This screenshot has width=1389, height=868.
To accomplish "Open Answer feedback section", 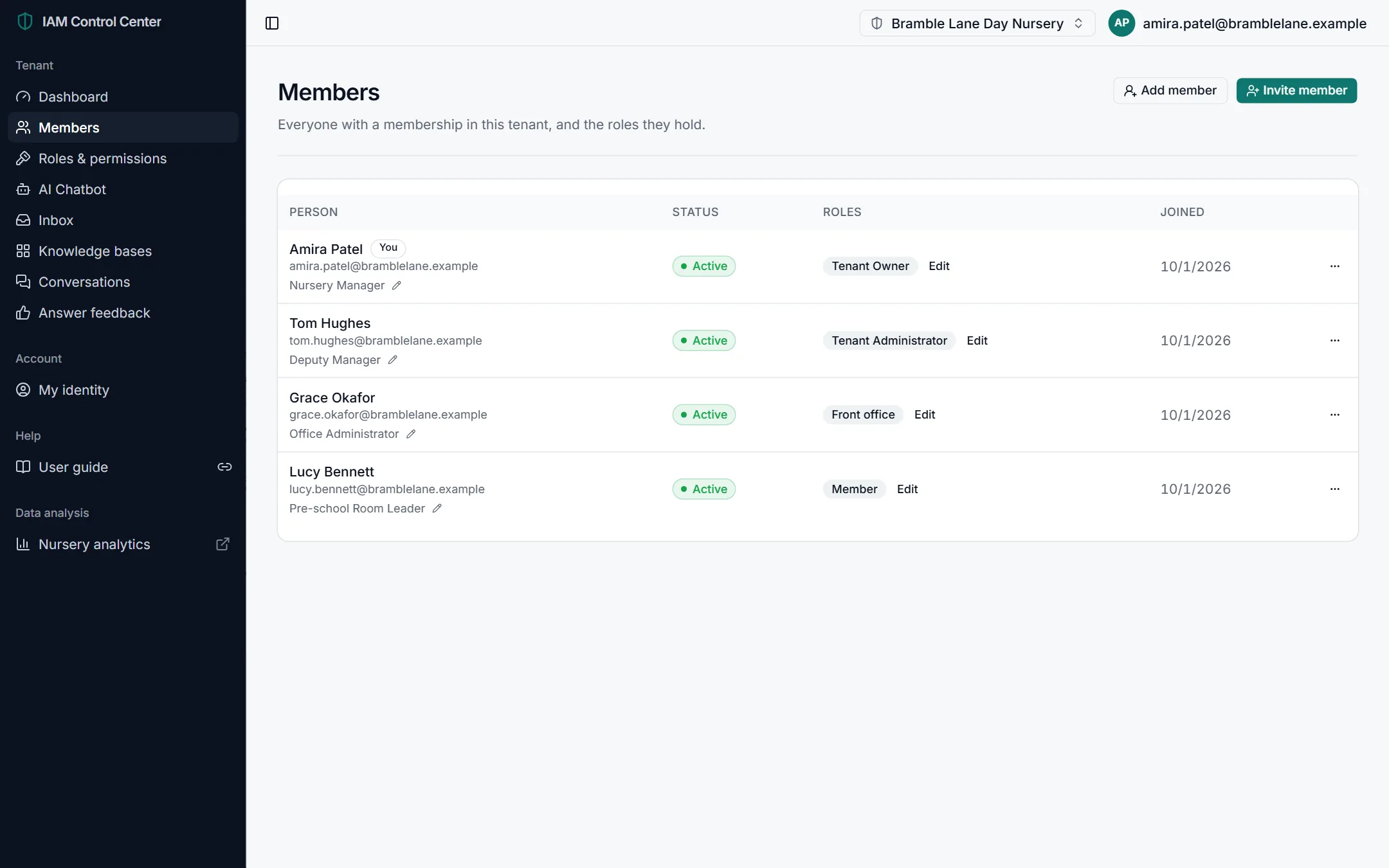I will coord(123,312).
